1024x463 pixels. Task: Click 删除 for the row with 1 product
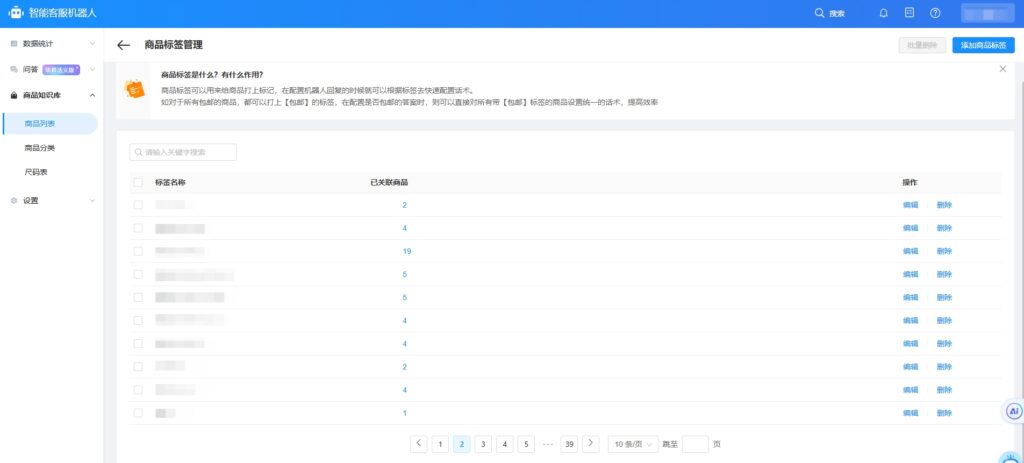coord(944,413)
